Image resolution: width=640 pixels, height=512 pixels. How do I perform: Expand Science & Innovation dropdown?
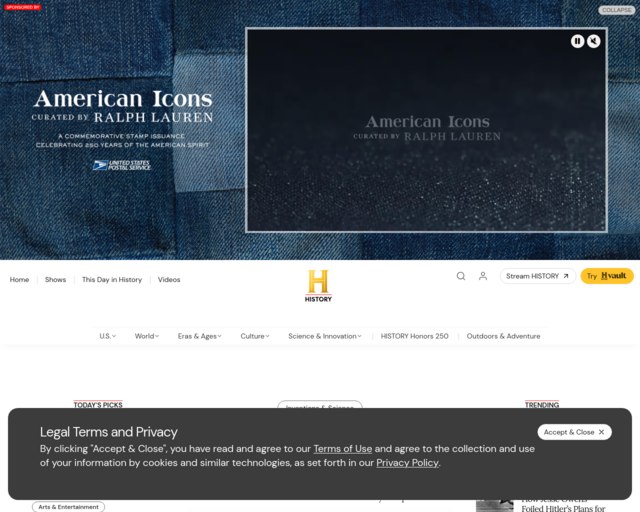[325, 336]
